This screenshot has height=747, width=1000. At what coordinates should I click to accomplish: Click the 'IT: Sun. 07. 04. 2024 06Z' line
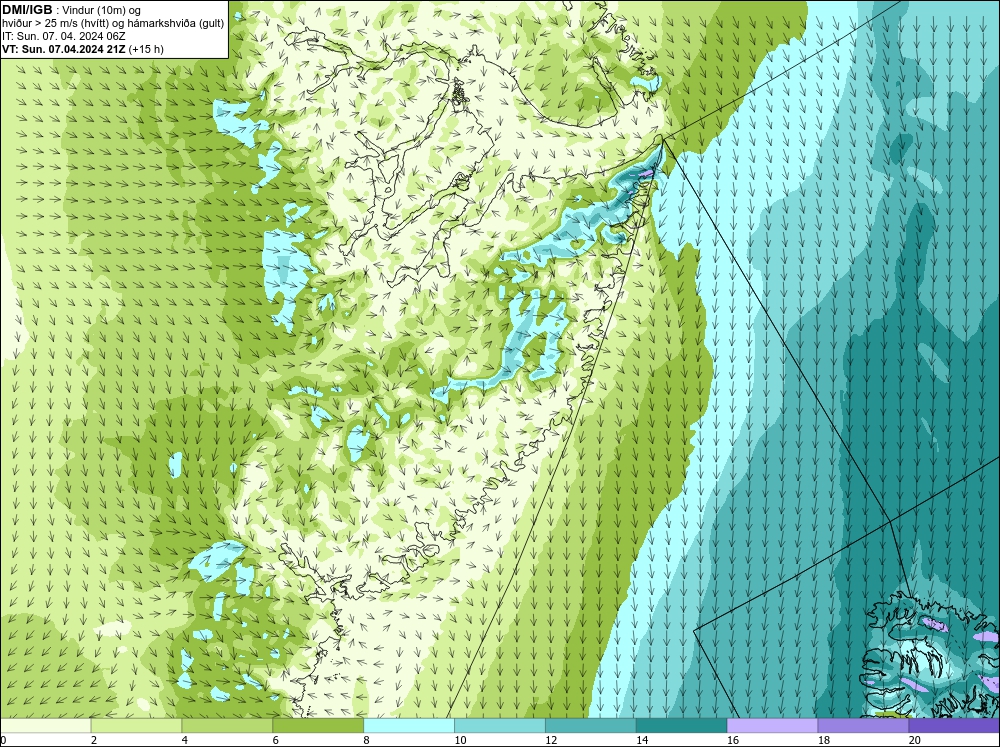tap(64, 36)
